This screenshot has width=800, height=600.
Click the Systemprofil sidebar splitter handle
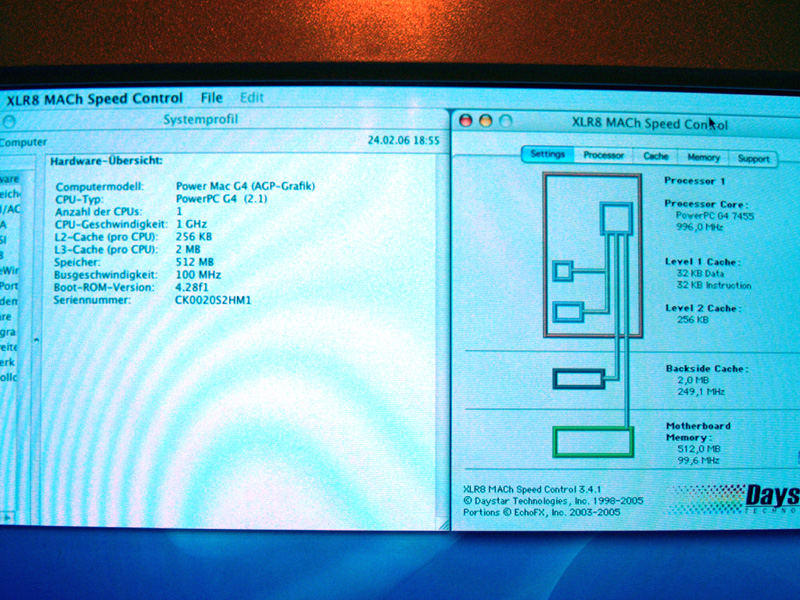click(x=36, y=339)
